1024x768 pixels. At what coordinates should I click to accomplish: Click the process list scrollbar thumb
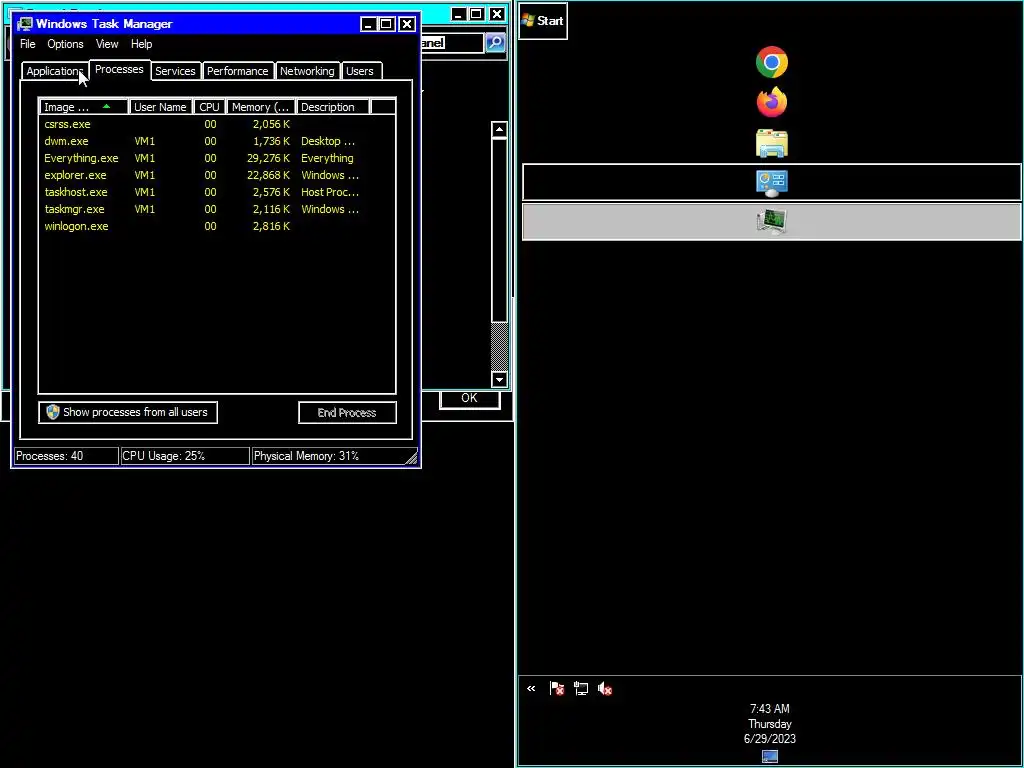coord(499,229)
